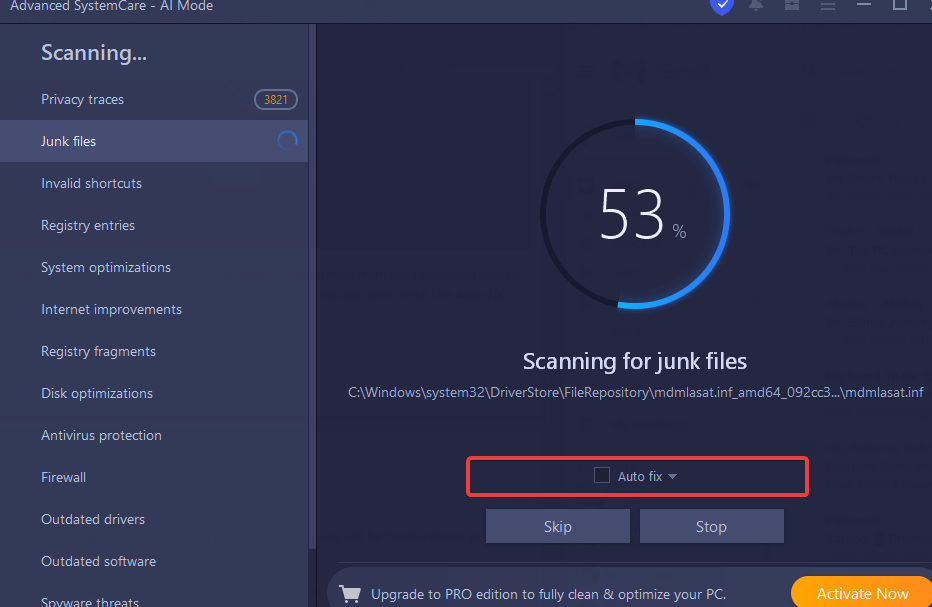Image resolution: width=932 pixels, height=607 pixels.
Task: Select Outdated software item
Action: coord(154,561)
